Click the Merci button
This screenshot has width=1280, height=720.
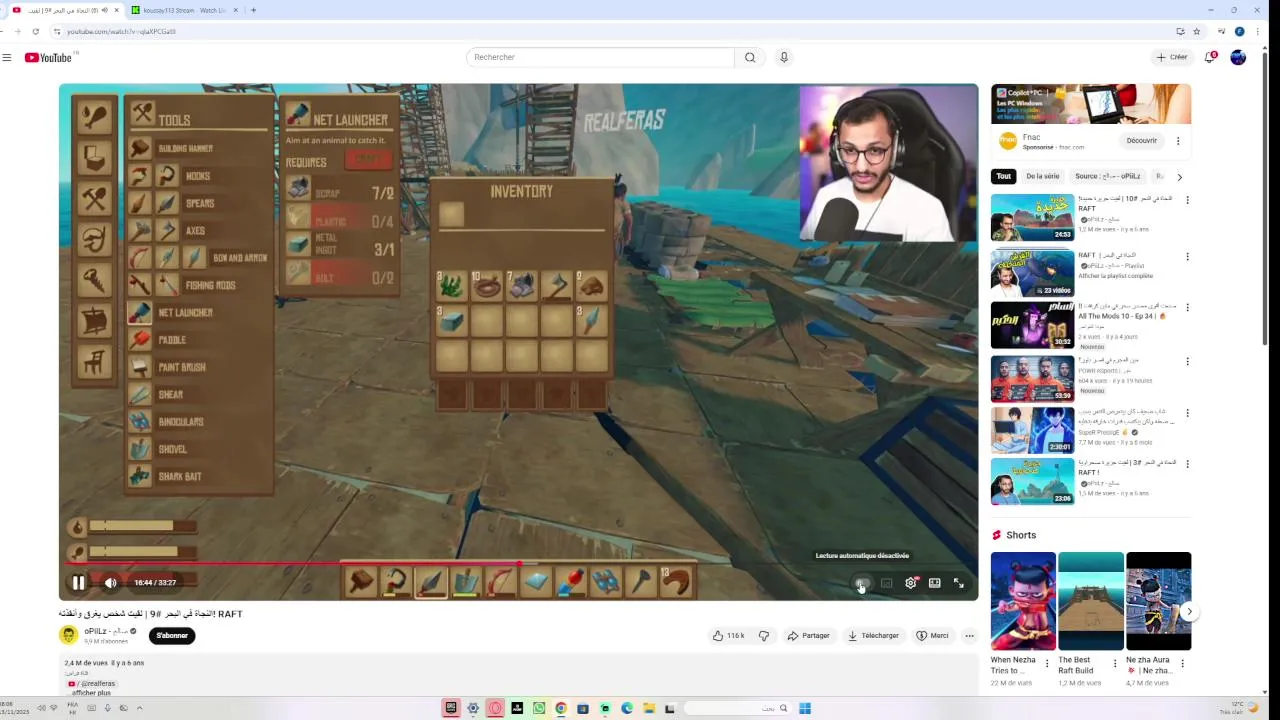[x=932, y=636]
